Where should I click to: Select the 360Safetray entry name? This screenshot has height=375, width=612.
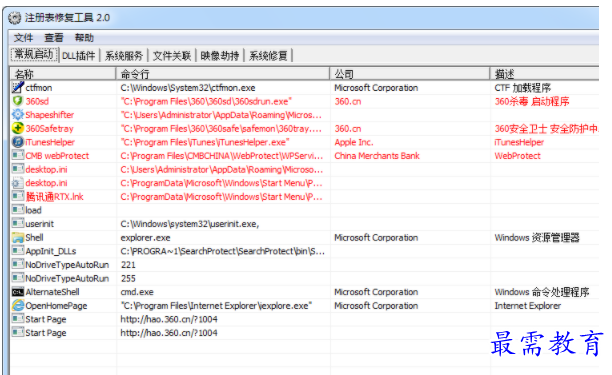point(49,128)
